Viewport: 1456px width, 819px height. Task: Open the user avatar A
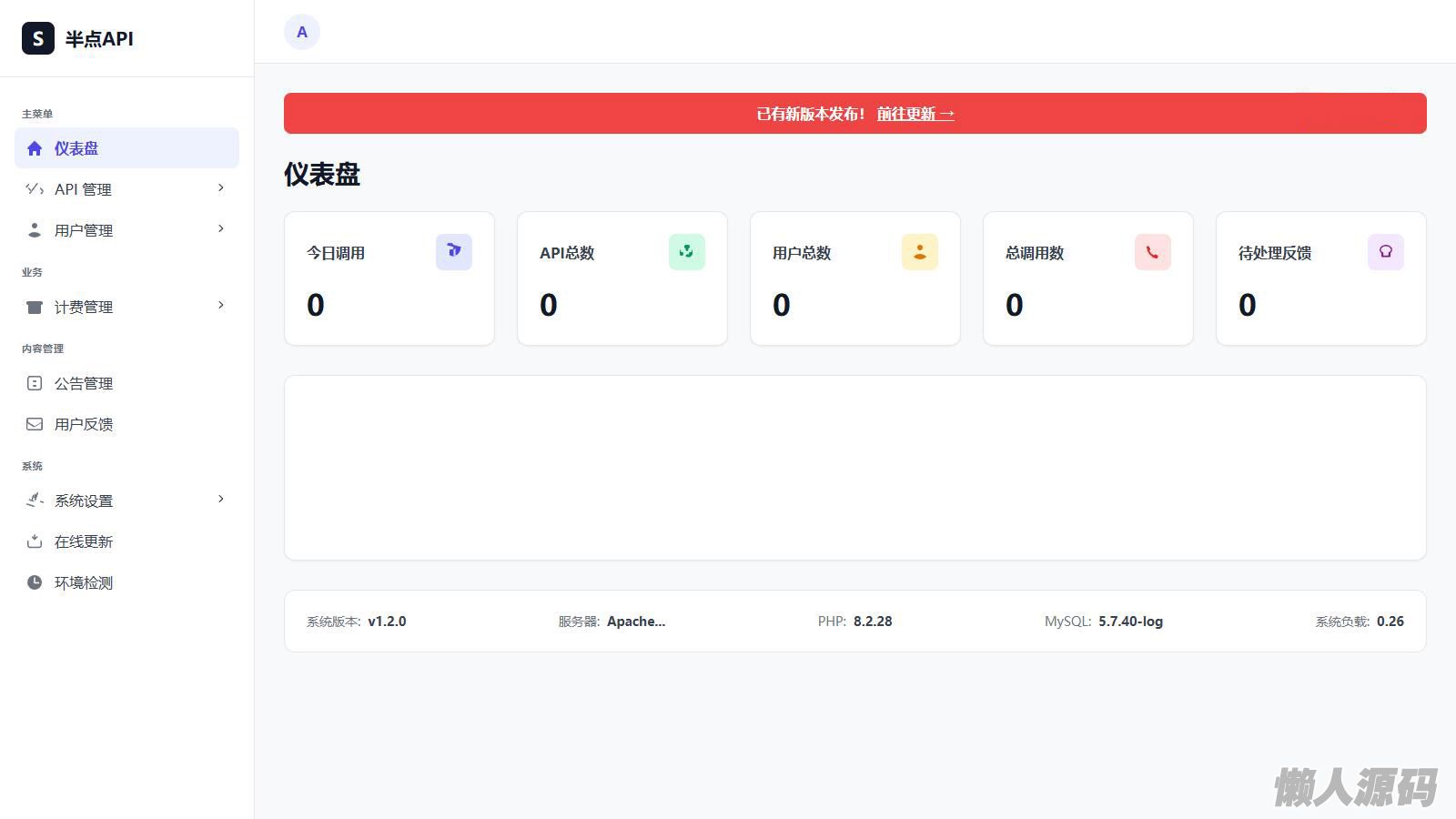click(x=302, y=32)
